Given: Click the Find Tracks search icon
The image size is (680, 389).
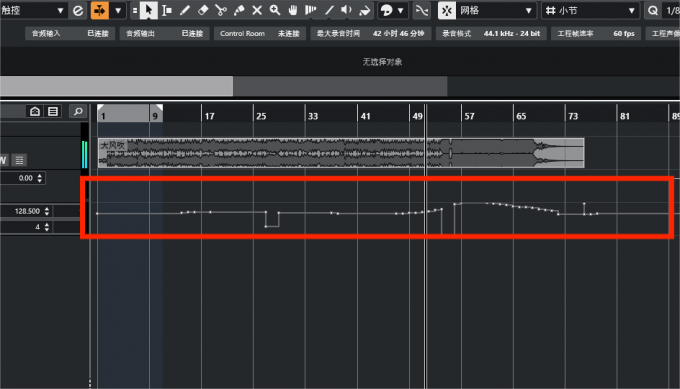Looking at the screenshot, I should pos(78,111).
